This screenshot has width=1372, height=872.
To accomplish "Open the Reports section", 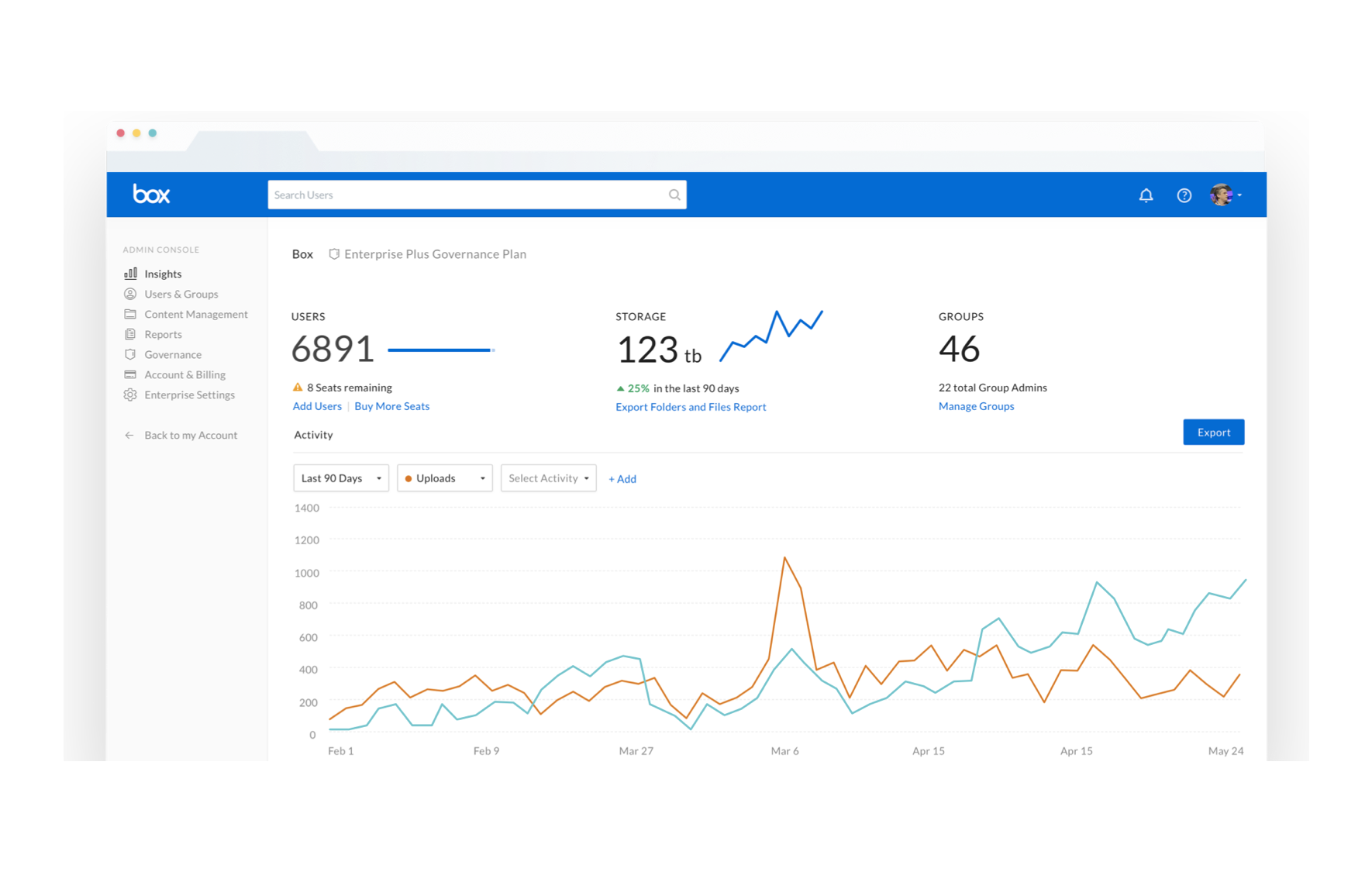I will 164,334.
